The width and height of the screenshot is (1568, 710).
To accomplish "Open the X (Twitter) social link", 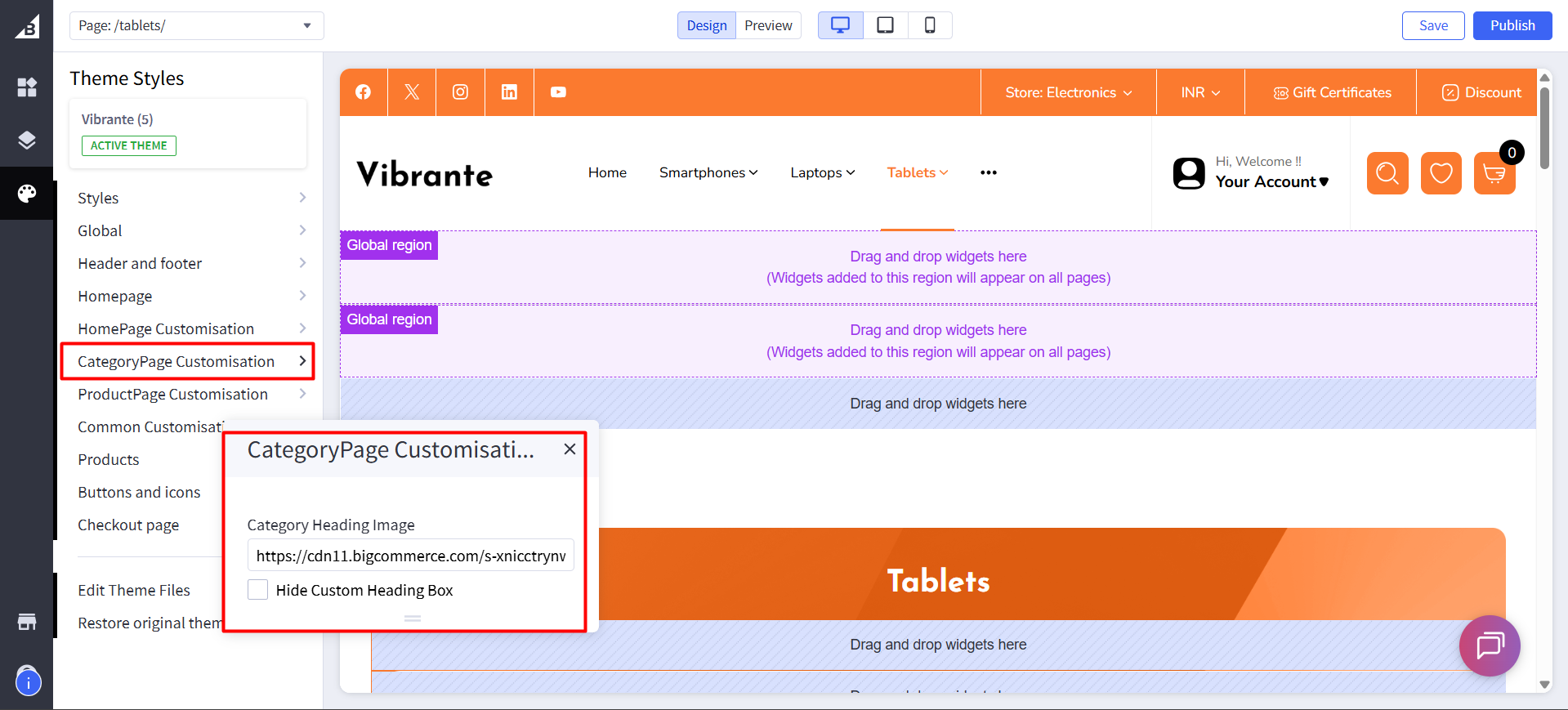I will (412, 92).
